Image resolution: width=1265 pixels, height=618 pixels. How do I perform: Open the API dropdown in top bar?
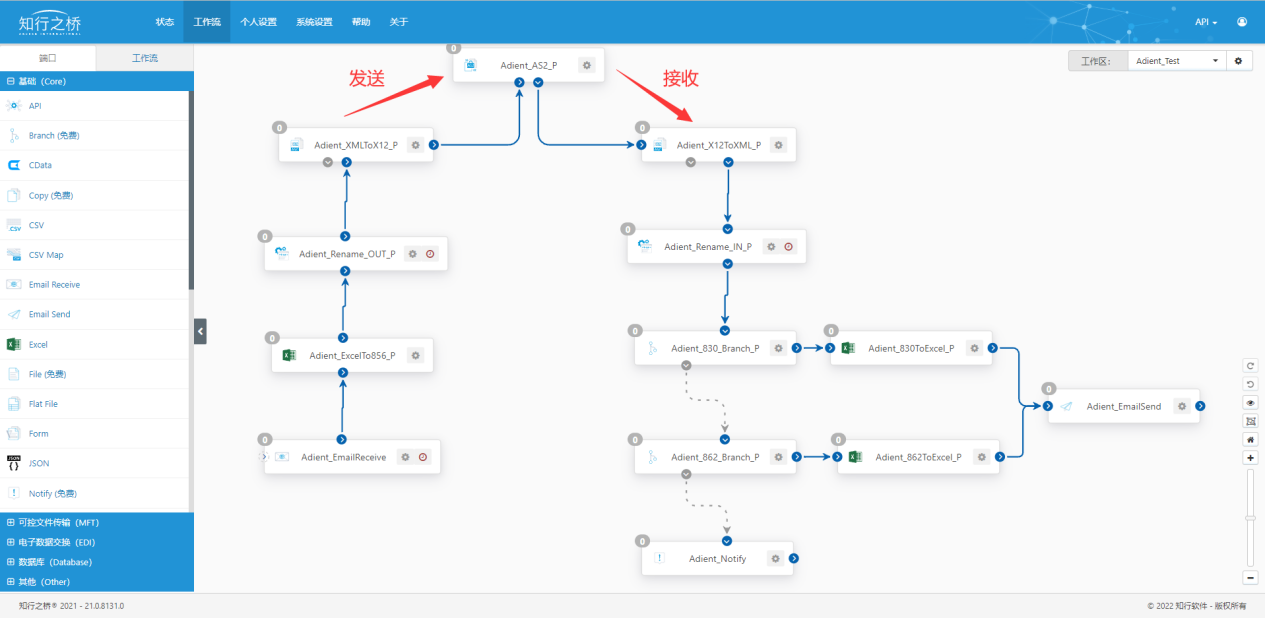pyautogui.click(x=1206, y=21)
